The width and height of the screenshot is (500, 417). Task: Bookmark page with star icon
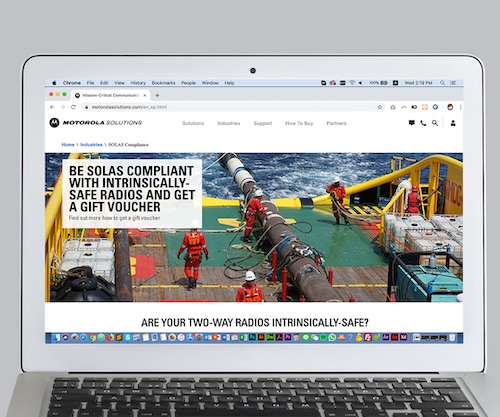coord(380,107)
